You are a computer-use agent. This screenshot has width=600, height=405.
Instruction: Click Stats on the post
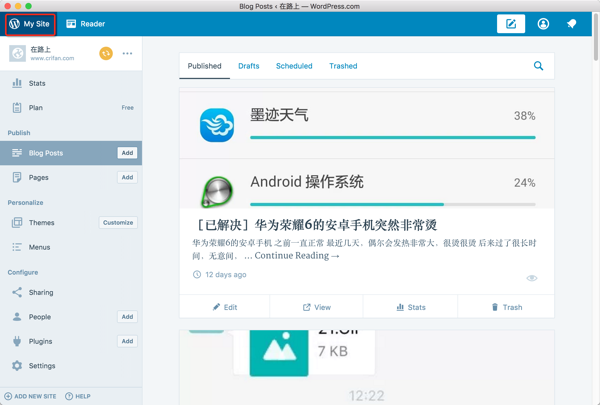point(411,307)
